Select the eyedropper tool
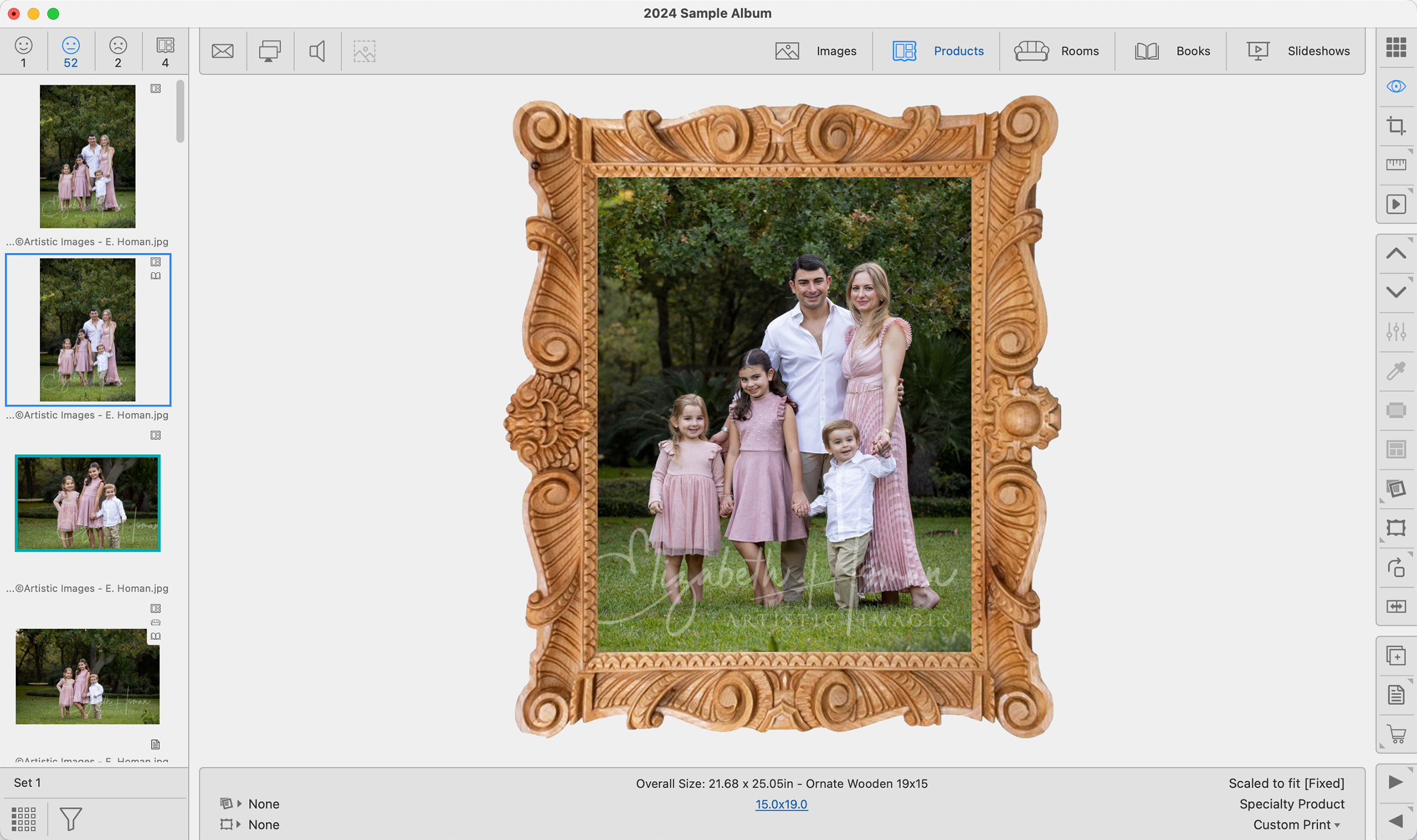The image size is (1417, 840). coord(1396,371)
